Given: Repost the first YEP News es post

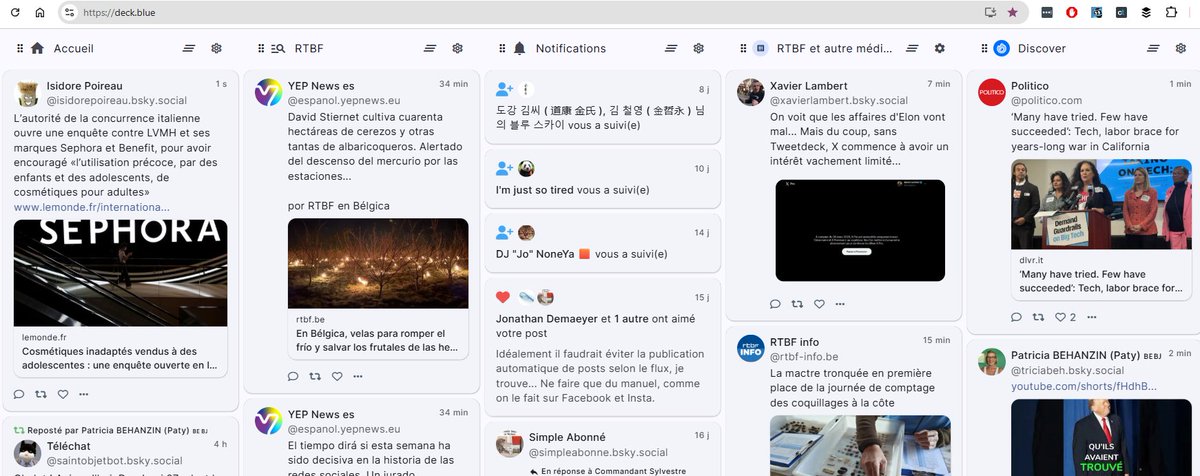Looking at the screenshot, I should click(x=315, y=376).
